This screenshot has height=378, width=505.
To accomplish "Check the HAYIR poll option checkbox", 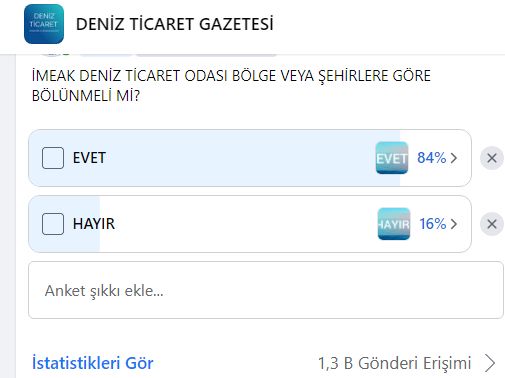I will click(x=53, y=224).
